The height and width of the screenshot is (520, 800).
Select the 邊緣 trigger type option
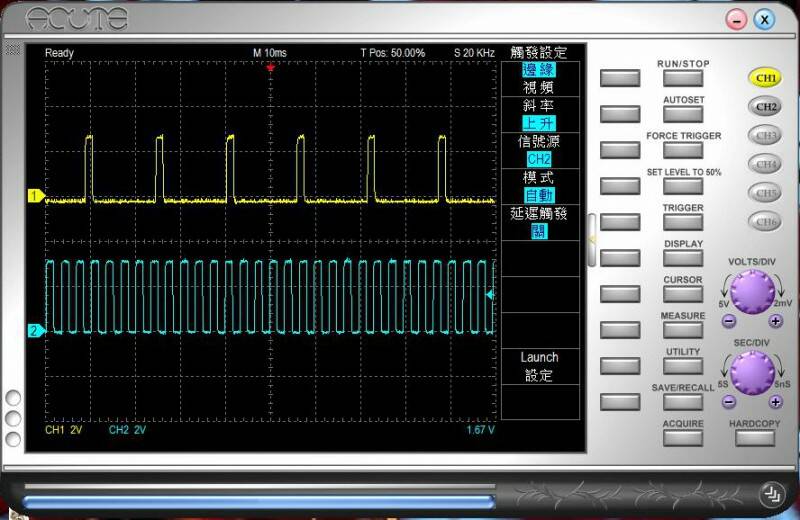[x=539, y=70]
